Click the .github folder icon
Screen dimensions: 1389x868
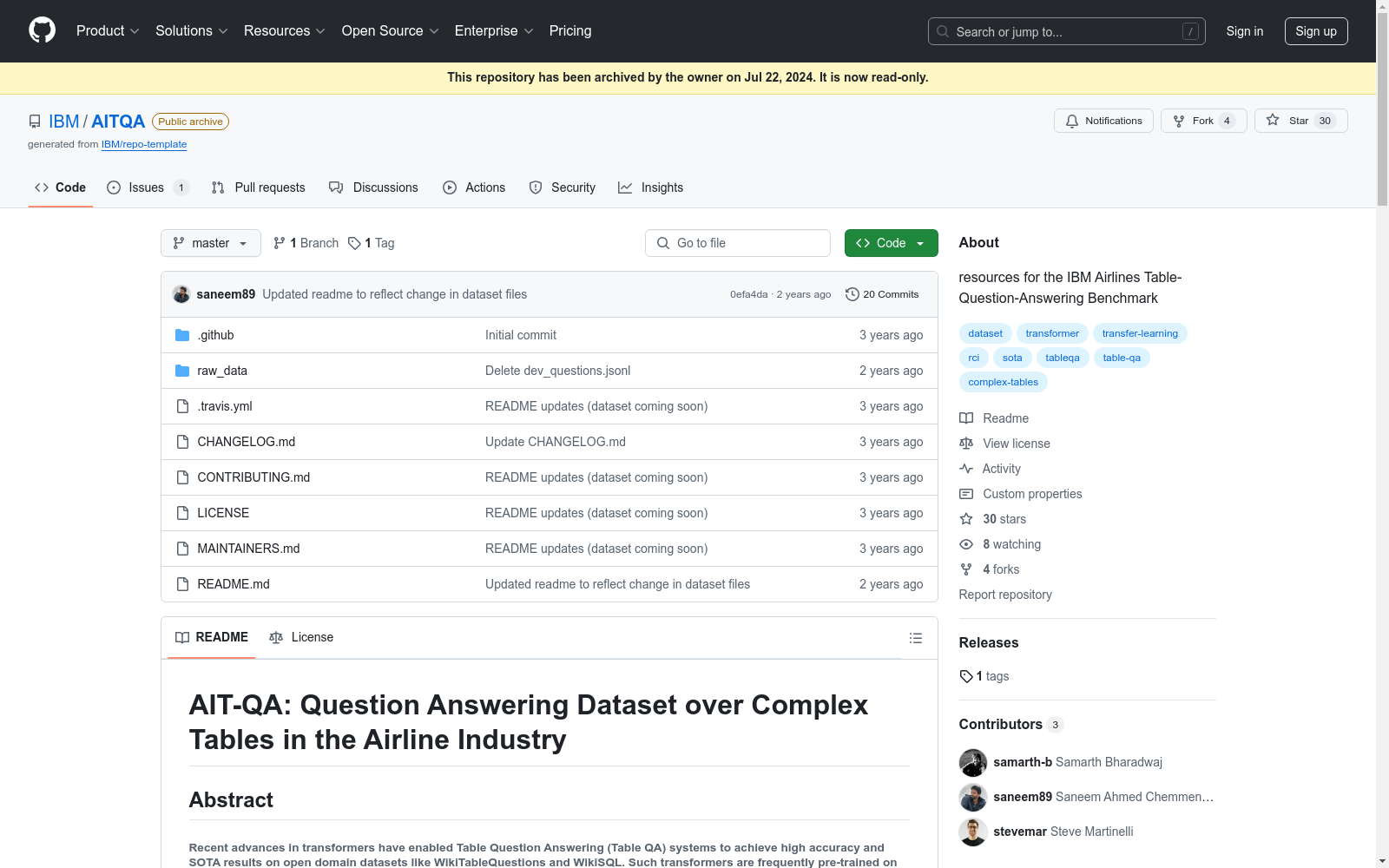pos(182,335)
